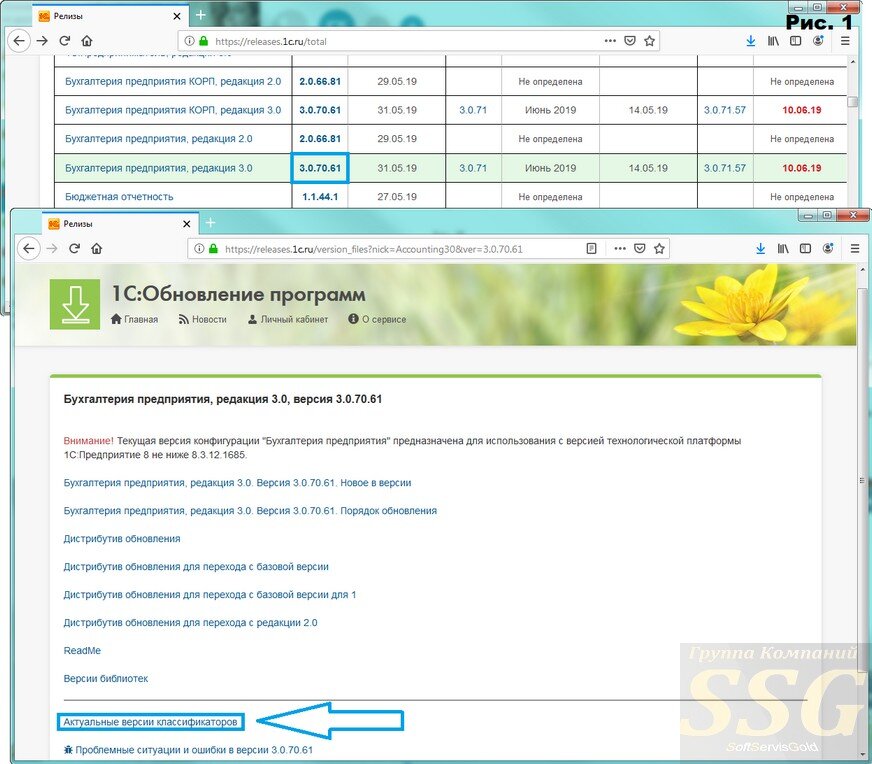872x764 pixels.
Task: Open Актуальные версии классификаторов link
Action: point(150,722)
